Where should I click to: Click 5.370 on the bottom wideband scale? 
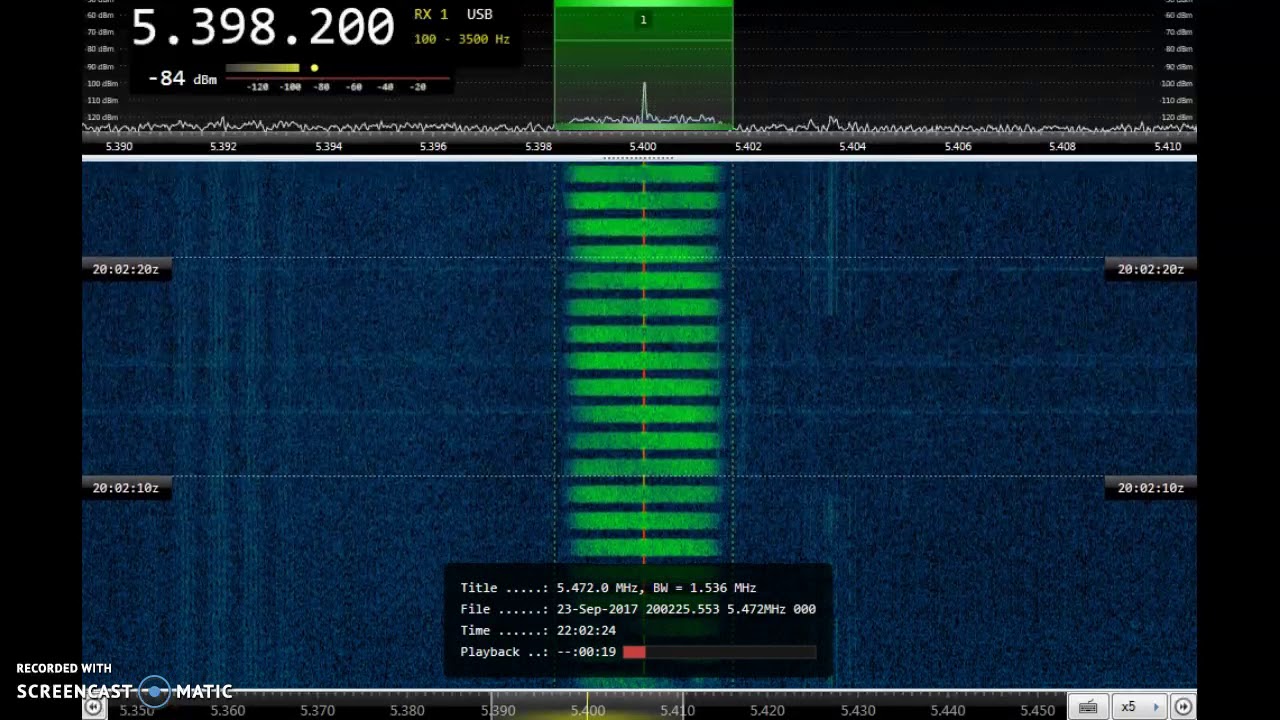[x=317, y=710]
